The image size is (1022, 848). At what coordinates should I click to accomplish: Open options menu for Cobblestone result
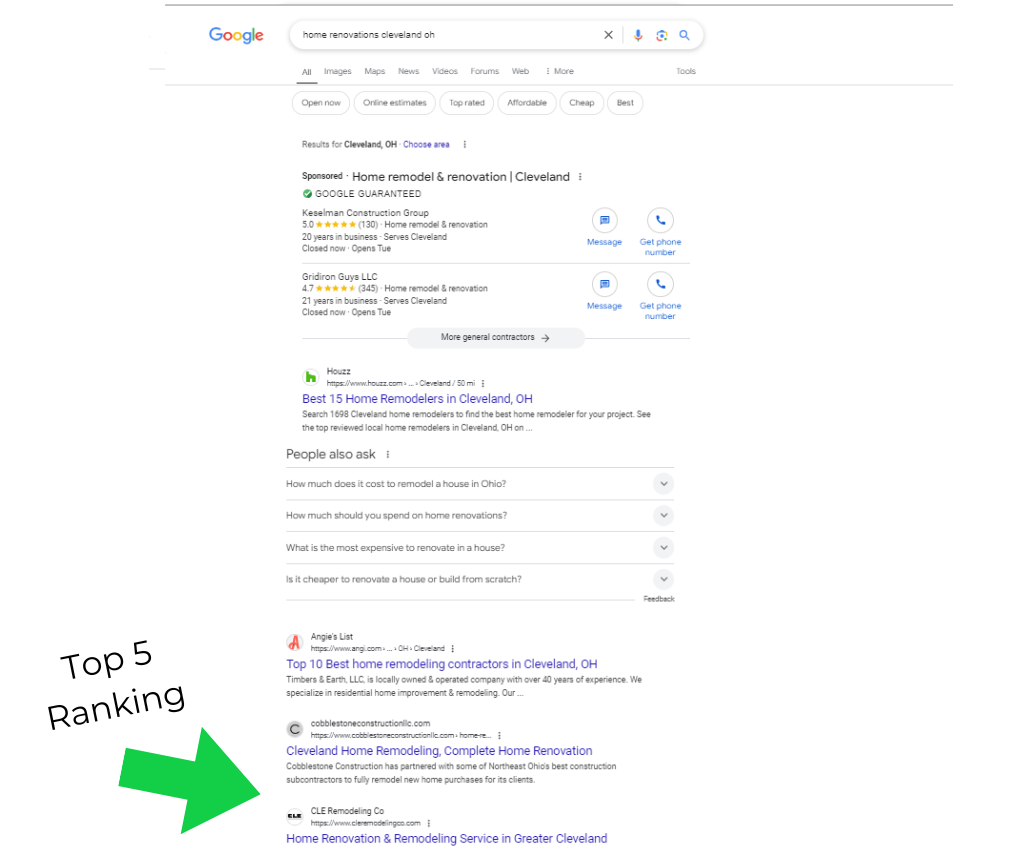(x=499, y=735)
